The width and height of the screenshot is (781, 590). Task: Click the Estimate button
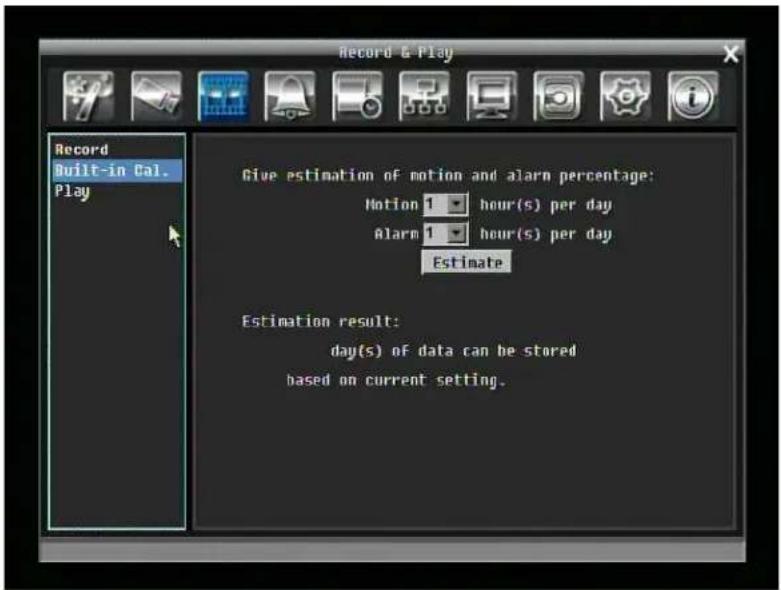pyautogui.click(x=466, y=262)
